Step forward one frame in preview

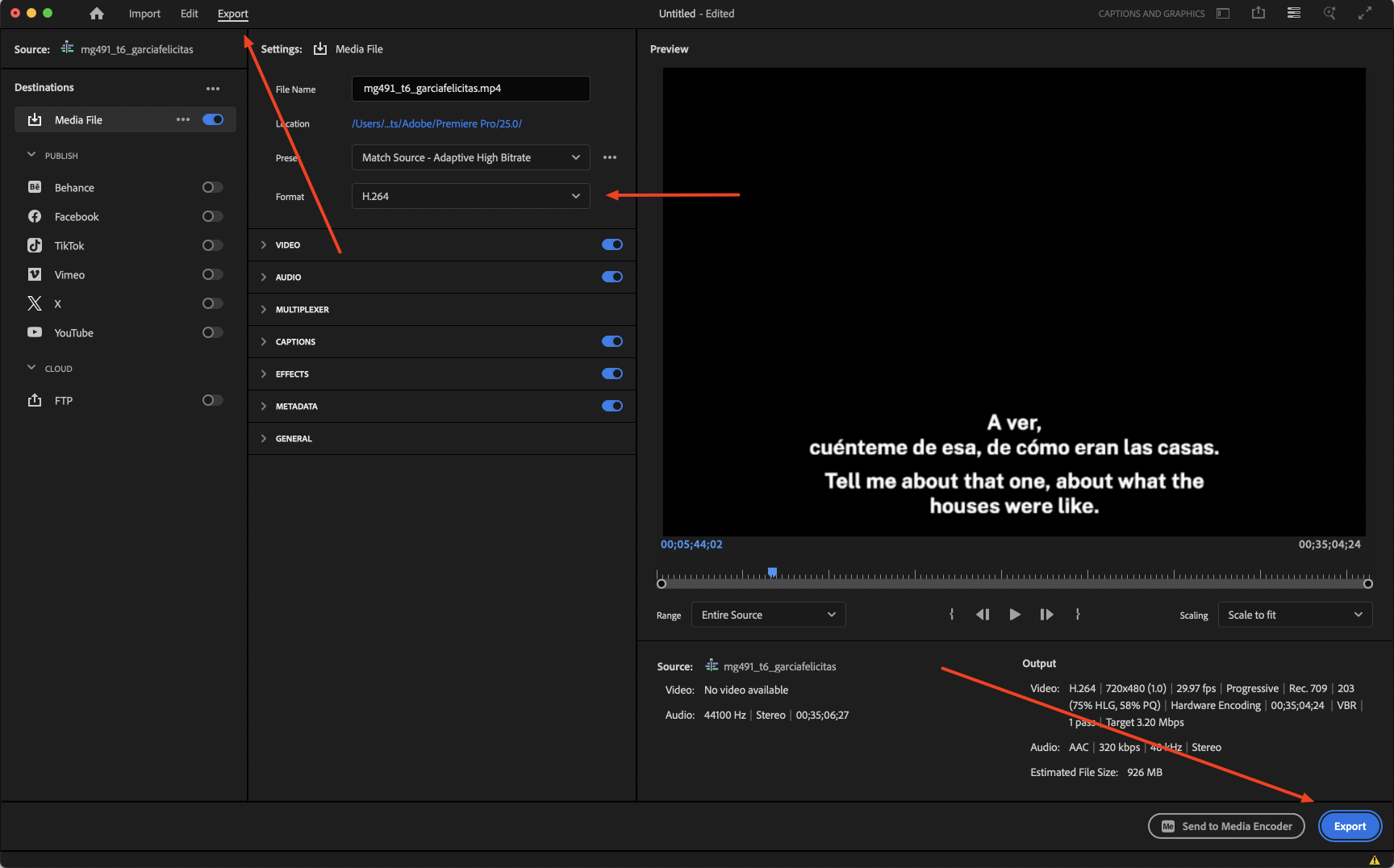point(1046,615)
